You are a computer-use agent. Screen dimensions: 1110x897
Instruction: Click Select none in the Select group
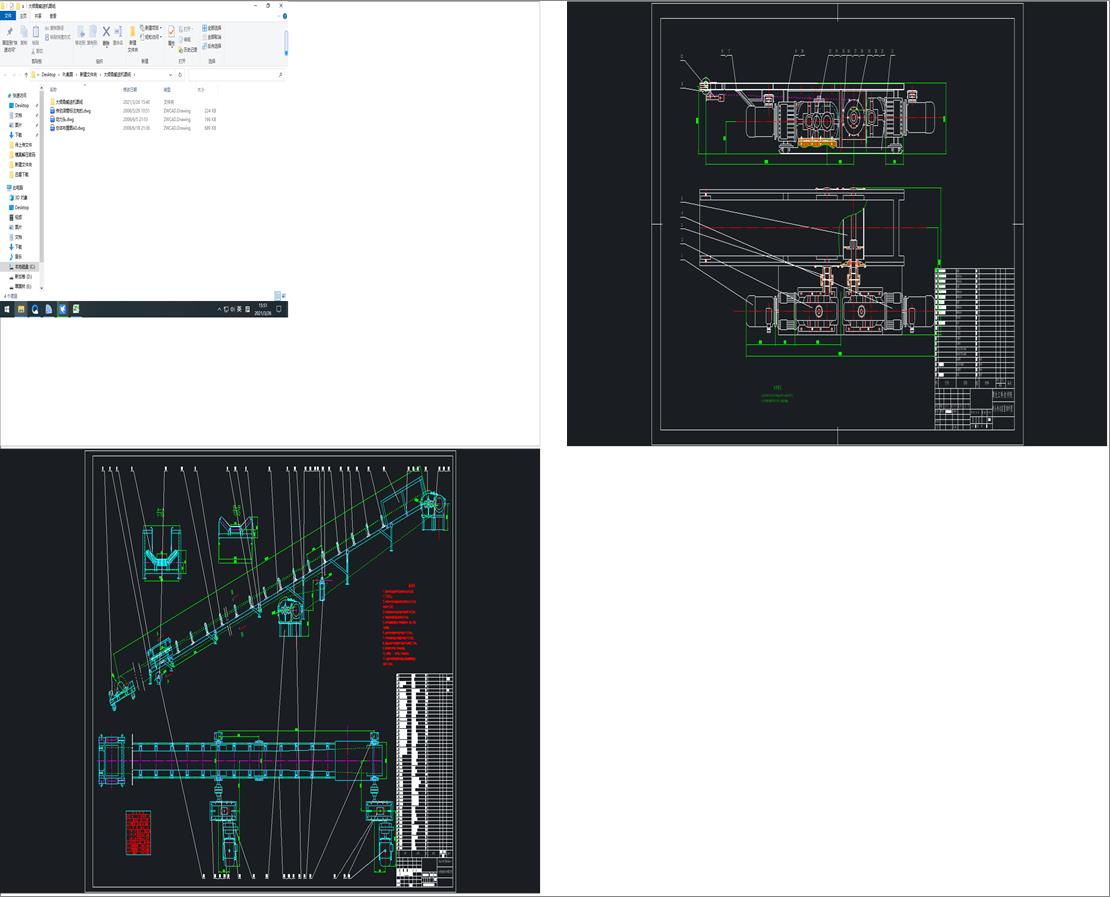point(212,37)
